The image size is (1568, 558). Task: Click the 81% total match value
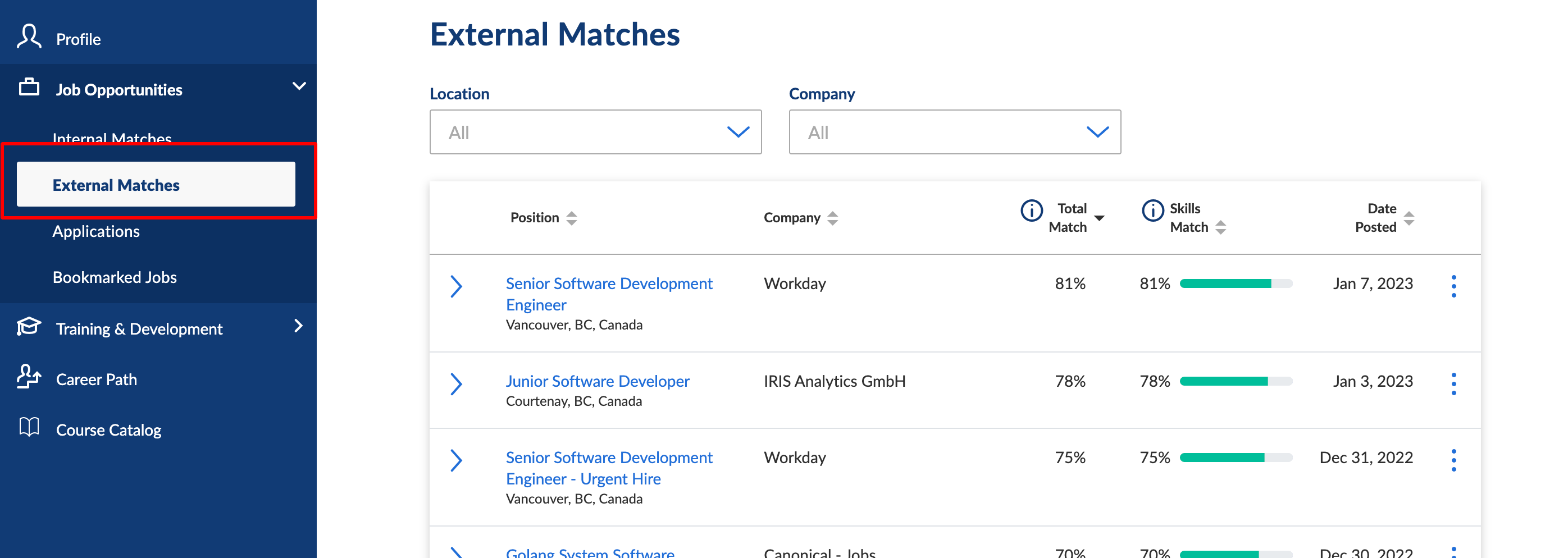coord(1070,283)
